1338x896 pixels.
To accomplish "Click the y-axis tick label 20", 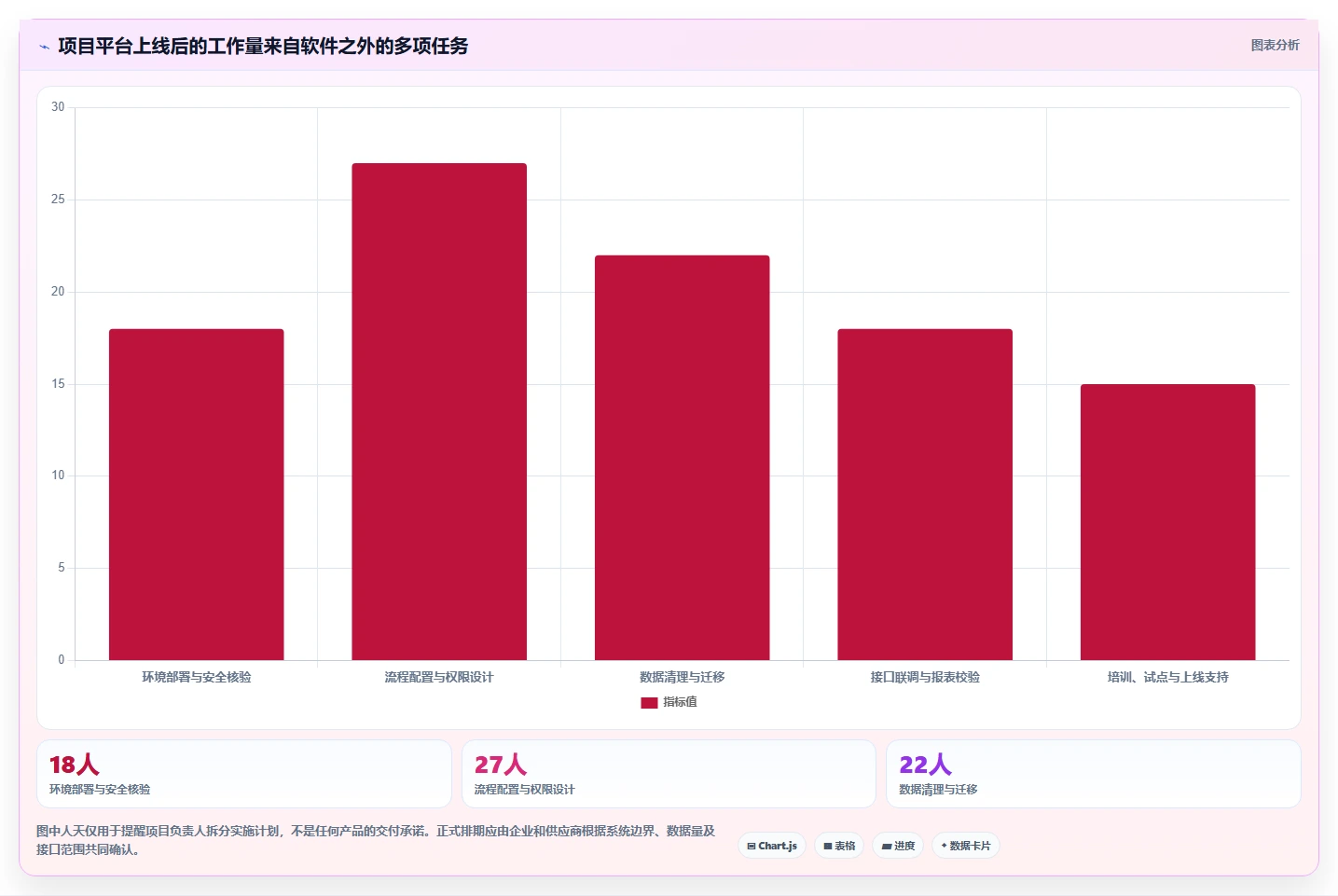I will click(x=58, y=292).
